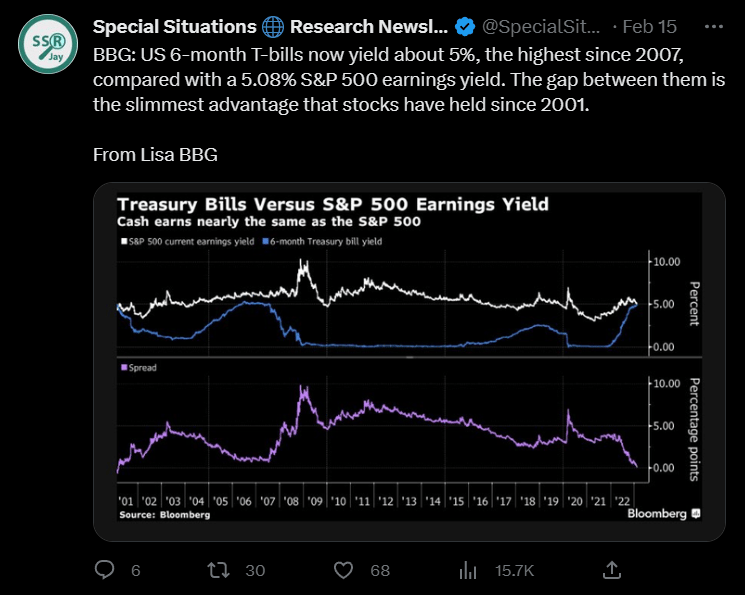Viewport: 745px width, 595px height.
Task: Click the 15.7K views count
Action: 515,570
